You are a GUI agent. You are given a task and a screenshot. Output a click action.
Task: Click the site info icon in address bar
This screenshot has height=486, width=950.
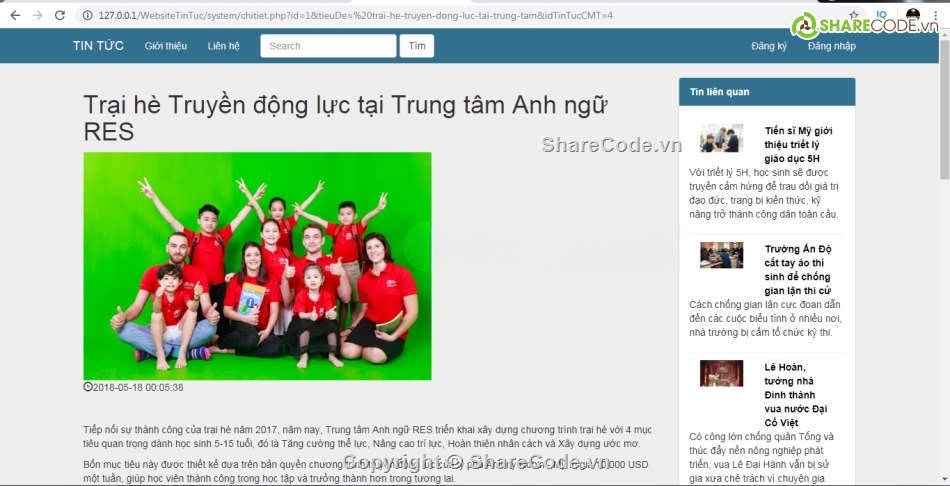[x=87, y=15]
